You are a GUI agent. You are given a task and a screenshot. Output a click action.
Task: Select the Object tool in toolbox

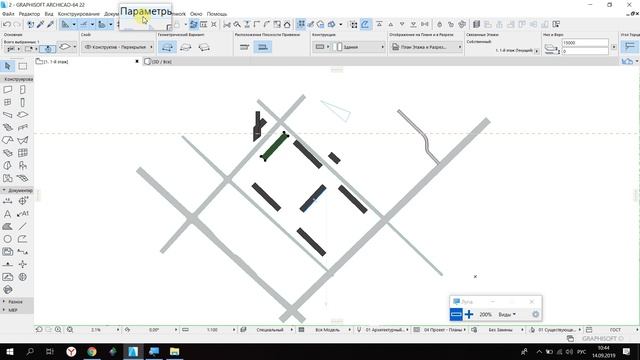coord(23,165)
